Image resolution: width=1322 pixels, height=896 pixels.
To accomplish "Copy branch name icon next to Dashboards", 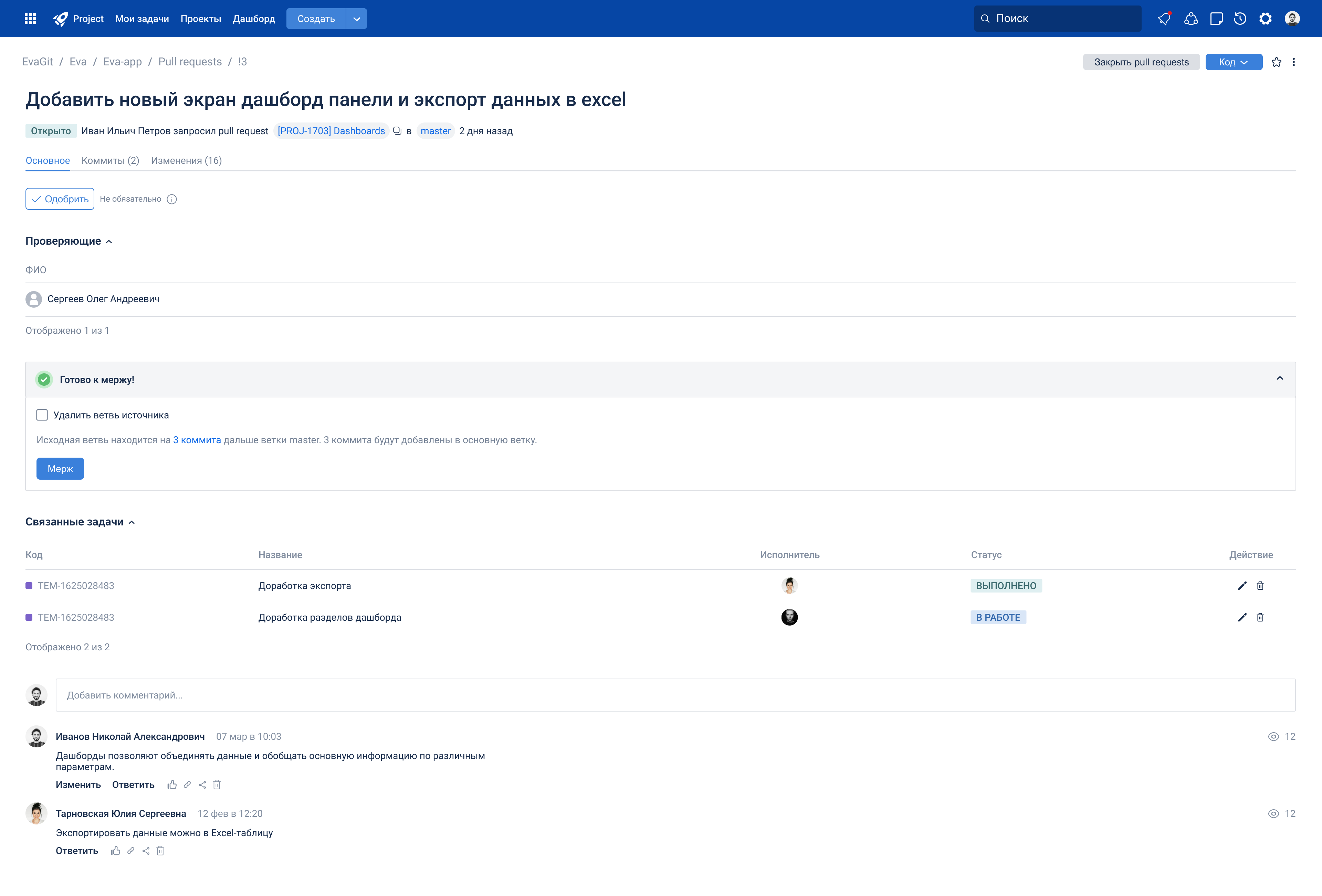I will pyautogui.click(x=397, y=131).
